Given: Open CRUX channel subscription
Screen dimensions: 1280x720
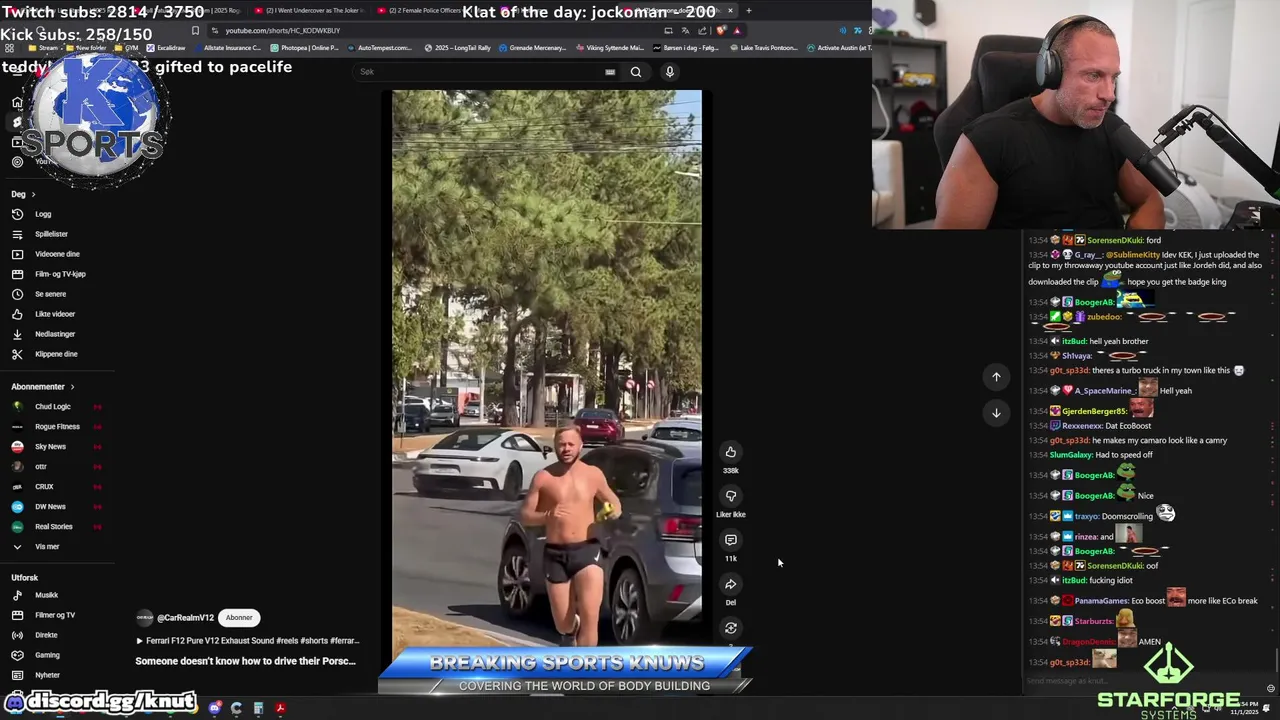Looking at the screenshot, I should (44, 487).
